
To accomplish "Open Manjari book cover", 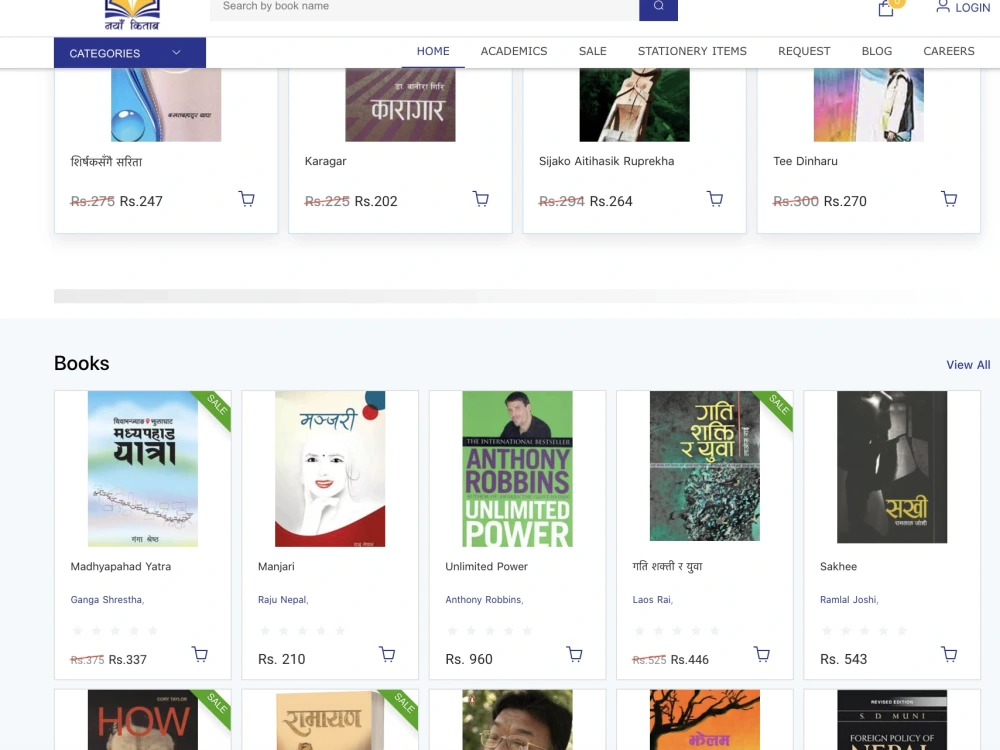I will click(330, 469).
